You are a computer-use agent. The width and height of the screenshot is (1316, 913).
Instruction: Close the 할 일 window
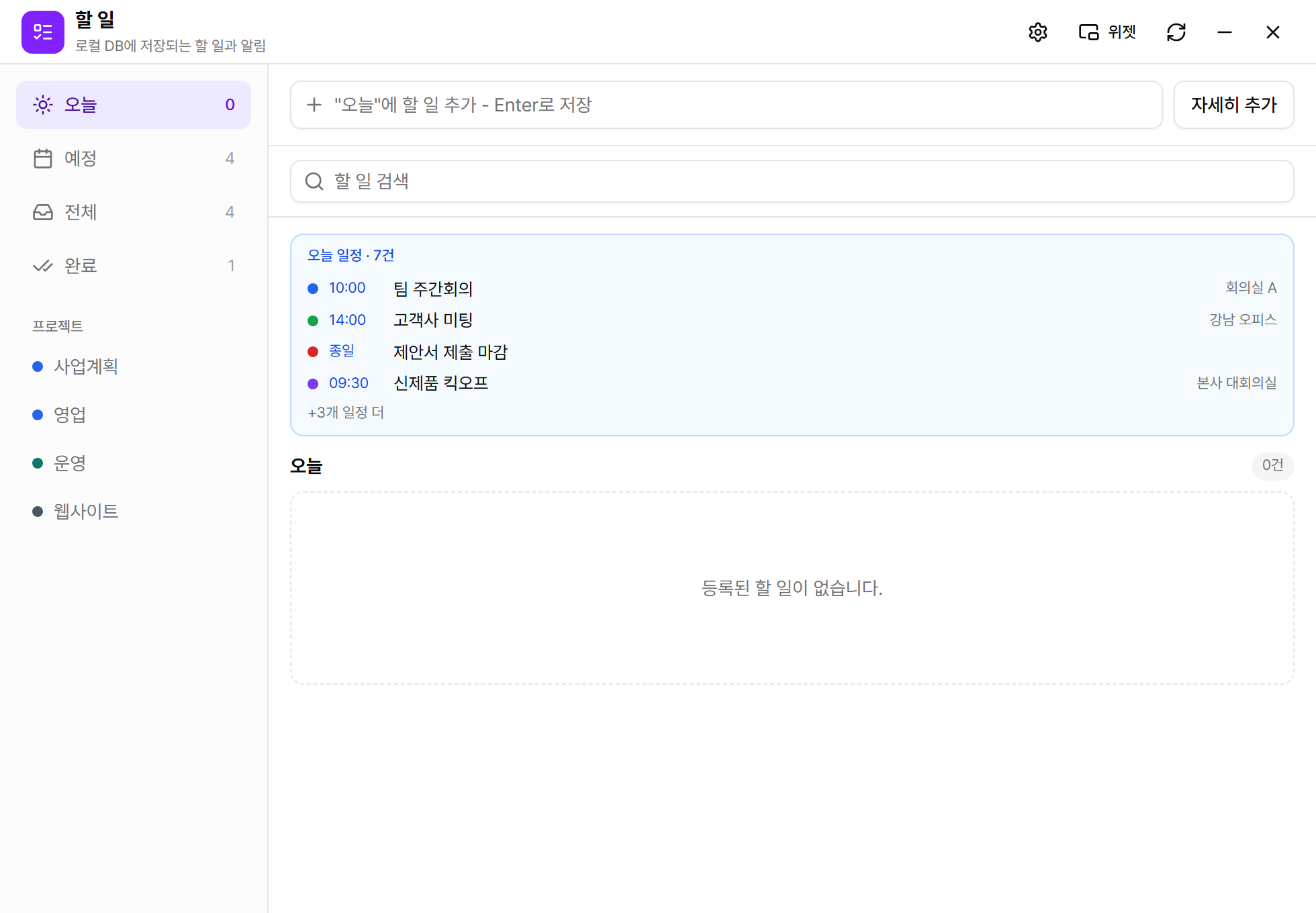click(1273, 32)
